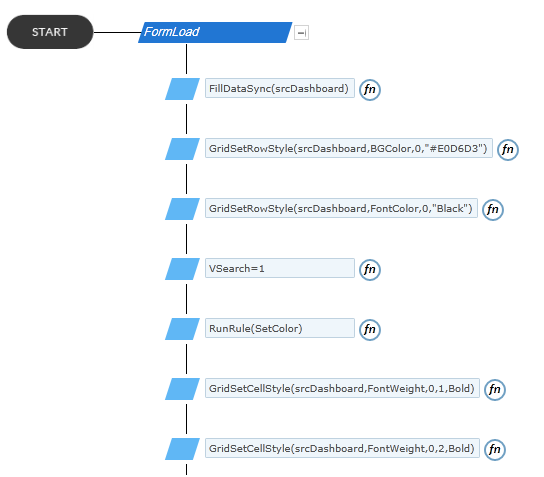Edit the VSearch=1 expression field
The image size is (544, 477).
(280, 268)
